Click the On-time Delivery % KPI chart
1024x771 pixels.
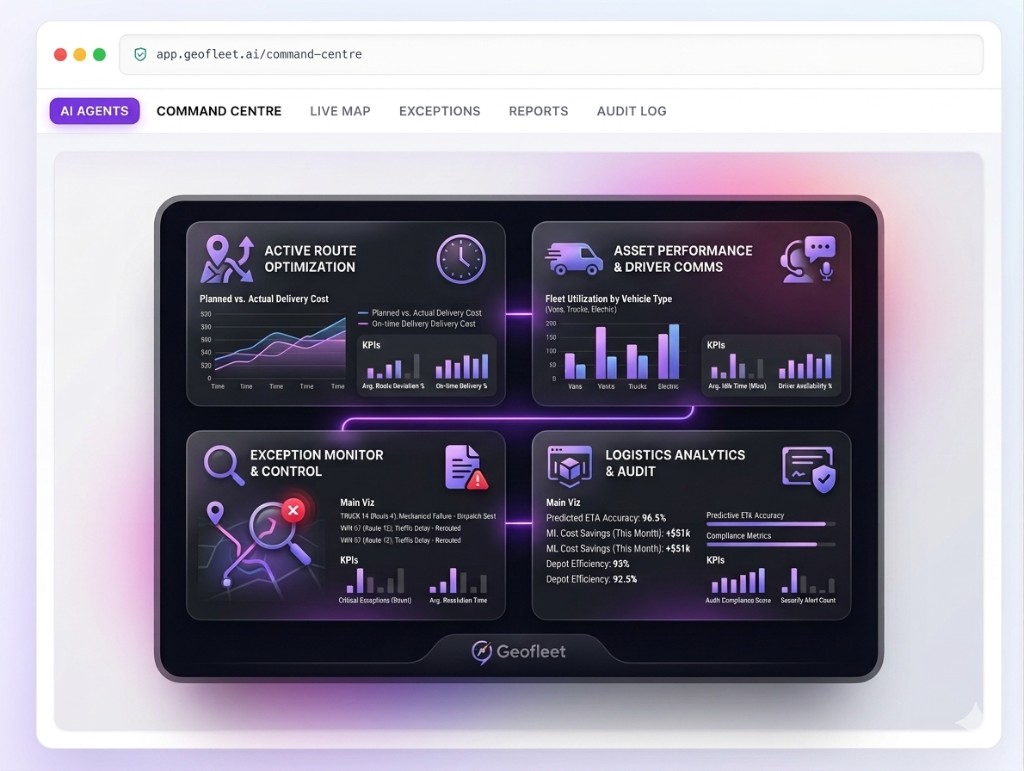461,371
